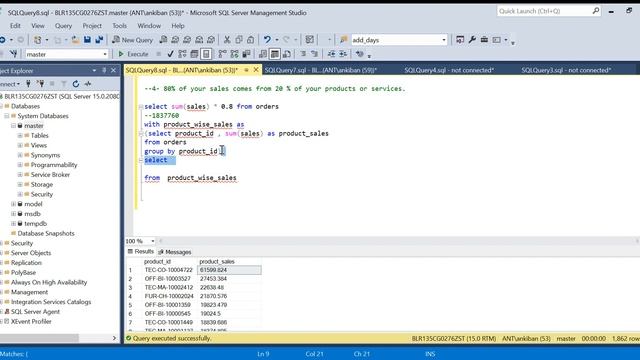Select Results to Text icon
This screenshot has height=360, width=640.
coord(263,54)
